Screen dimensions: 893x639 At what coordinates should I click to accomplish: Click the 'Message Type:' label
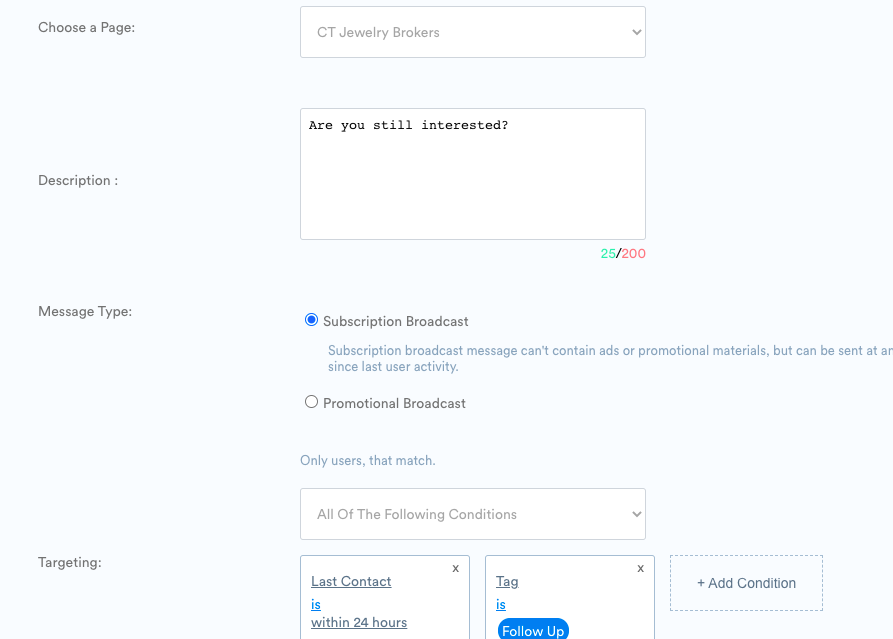tap(85, 311)
